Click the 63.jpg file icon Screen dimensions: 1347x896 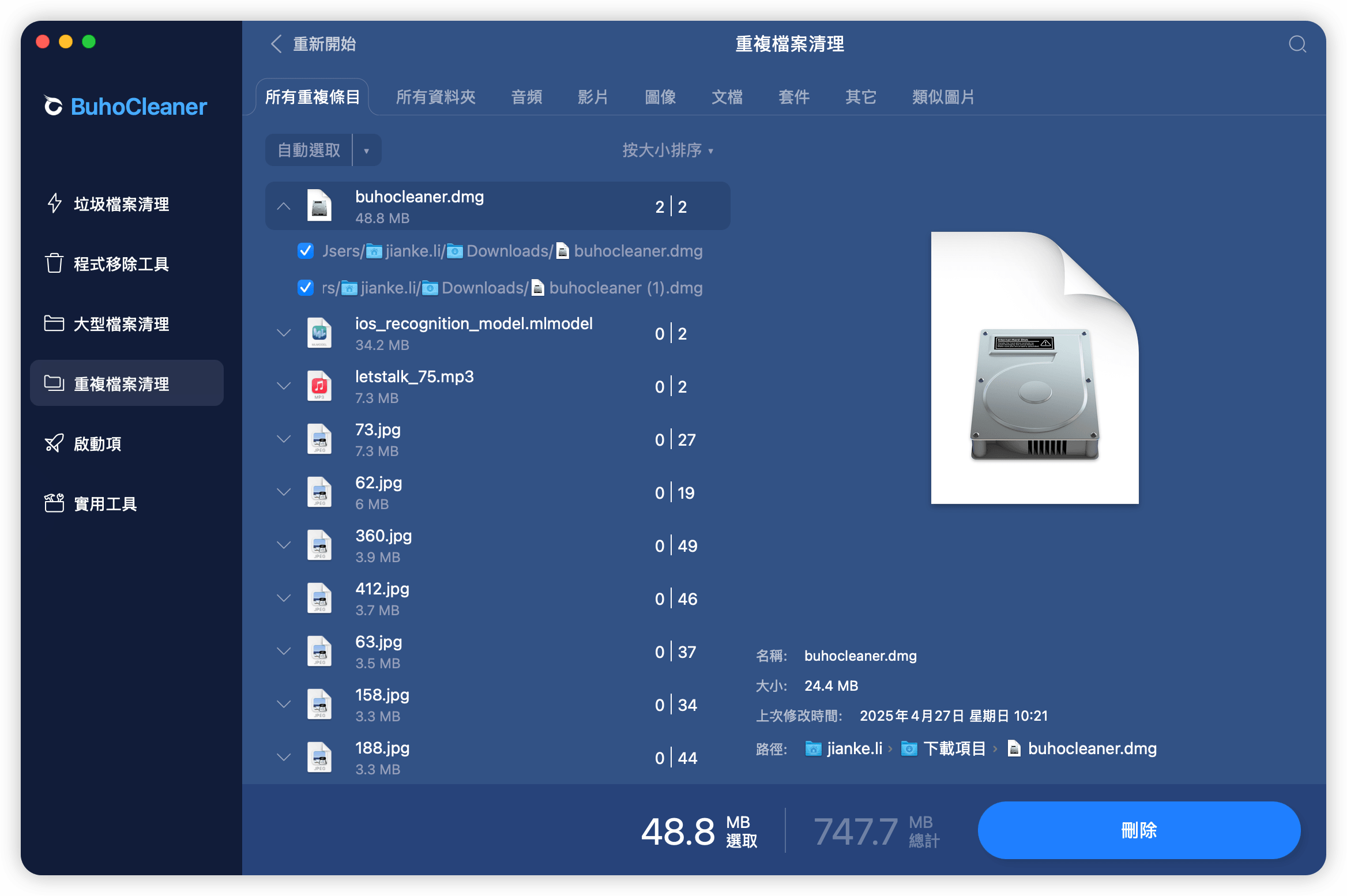pos(319,652)
